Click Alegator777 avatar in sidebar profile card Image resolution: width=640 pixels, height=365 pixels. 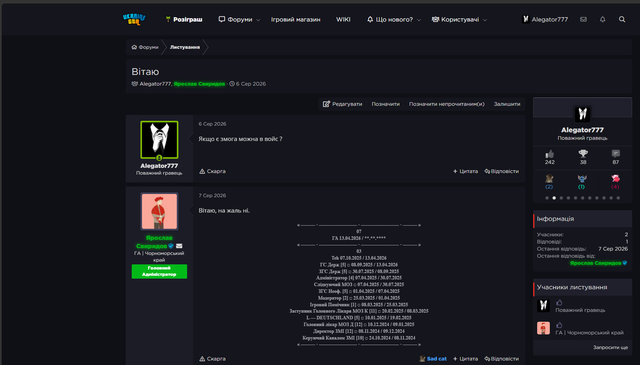pyautogui.click(x=582, y=114)
